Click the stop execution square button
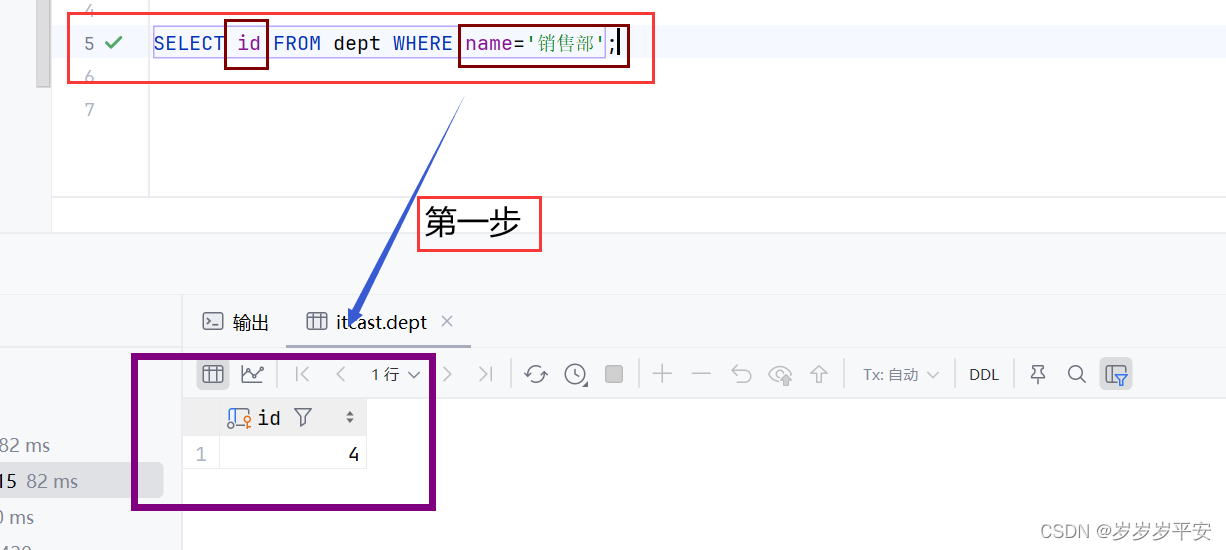The width and height of the screenshot is (1226, 550). [x=614, y=374]
